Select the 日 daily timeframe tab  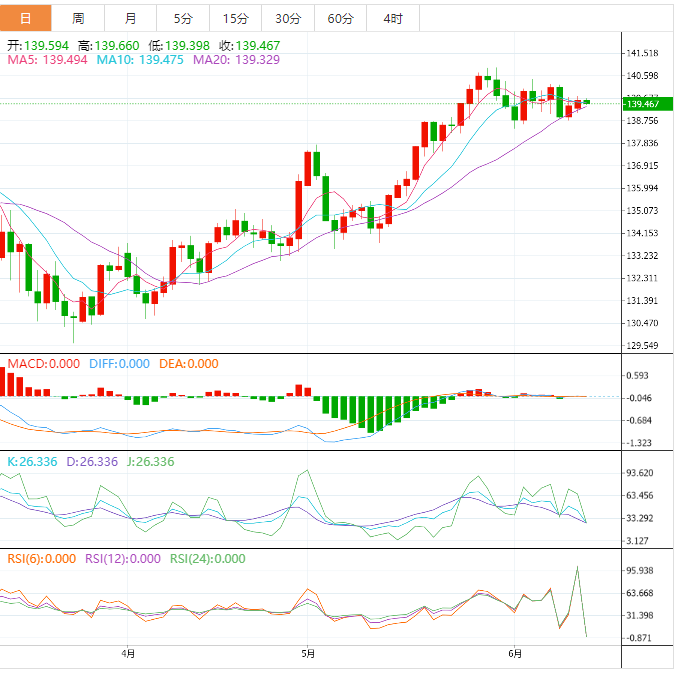26,18
